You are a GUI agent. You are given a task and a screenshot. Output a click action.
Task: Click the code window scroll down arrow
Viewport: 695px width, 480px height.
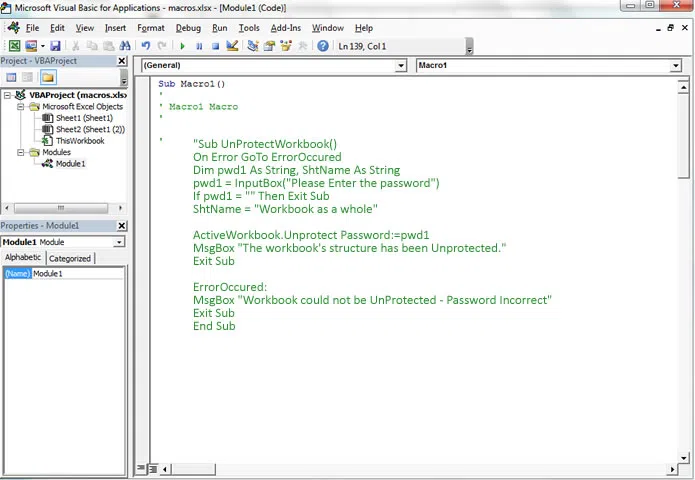pyautogui.click(x=683, y=458)
